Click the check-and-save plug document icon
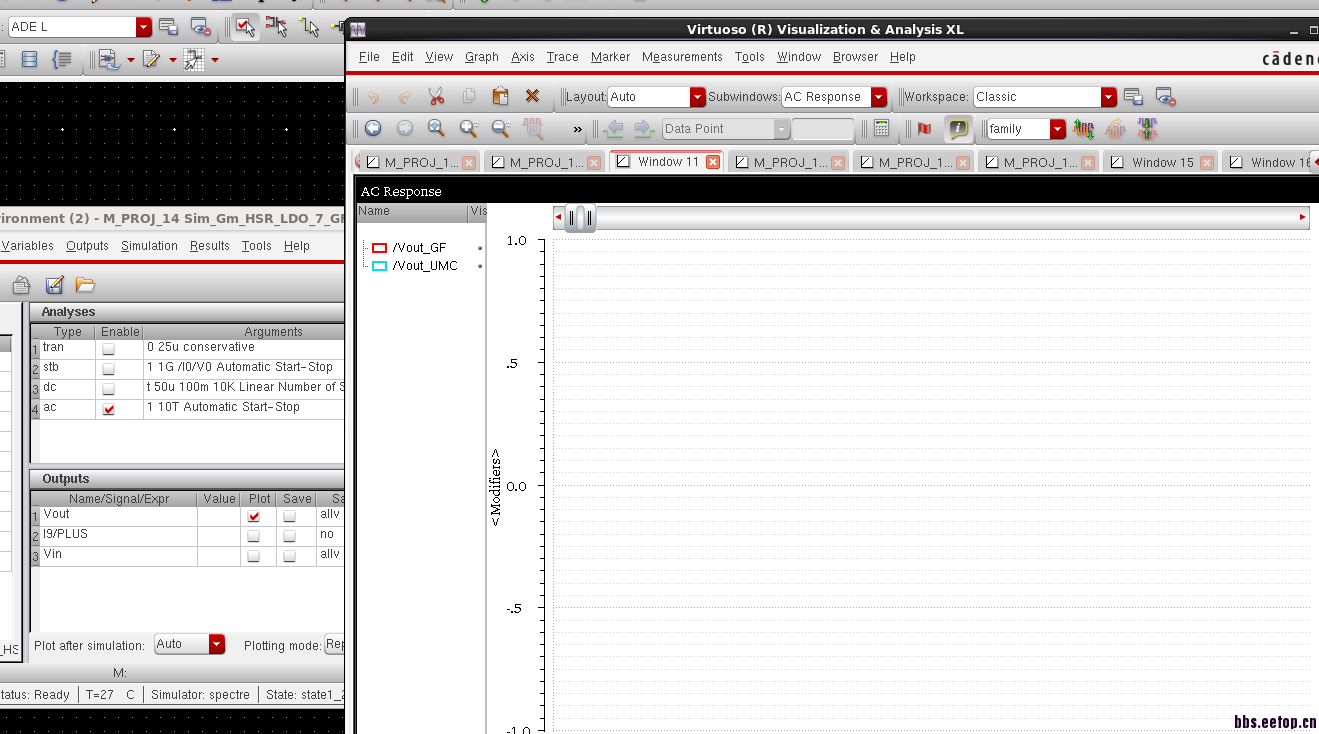This screenshot has width=1319, height=734. (x=107, y=60)
